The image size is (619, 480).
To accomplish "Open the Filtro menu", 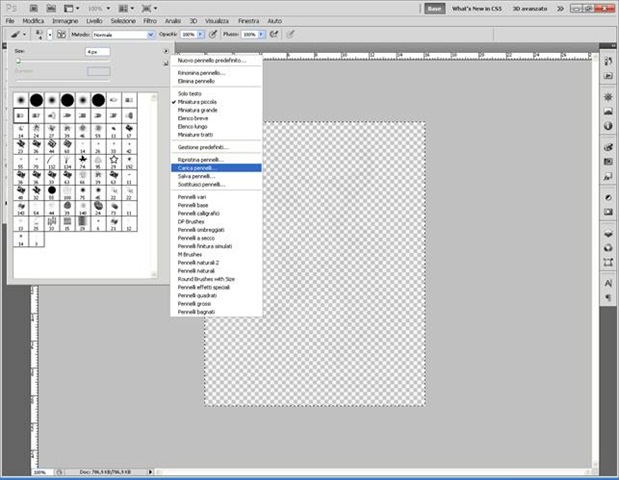I will tap(150, 21).
